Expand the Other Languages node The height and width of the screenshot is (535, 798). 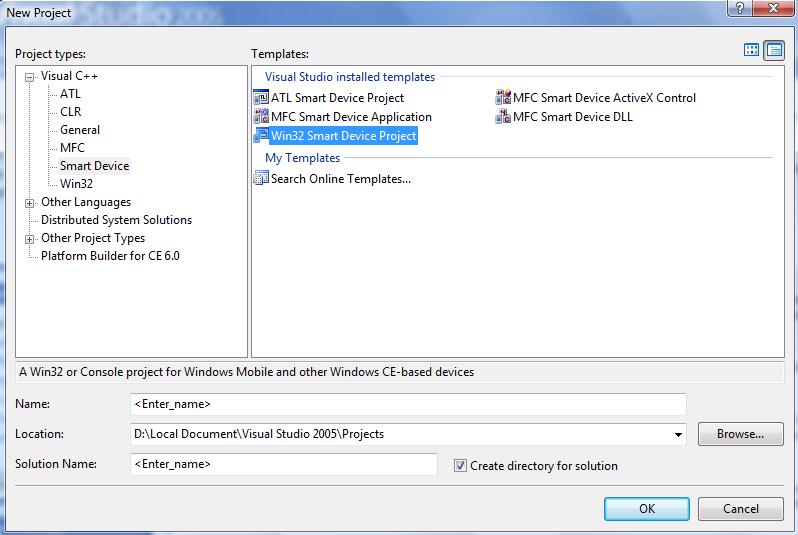30,204
